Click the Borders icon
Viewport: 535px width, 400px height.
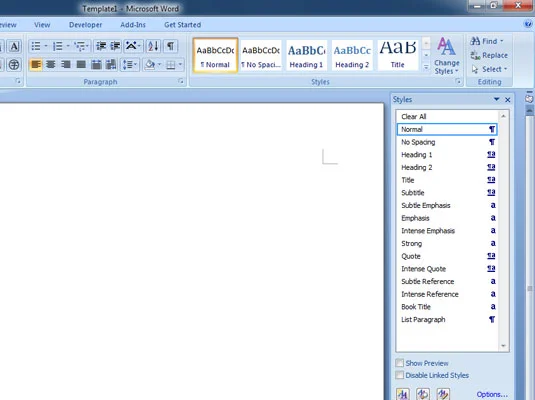pyautogui.click(x=171, y=65)
